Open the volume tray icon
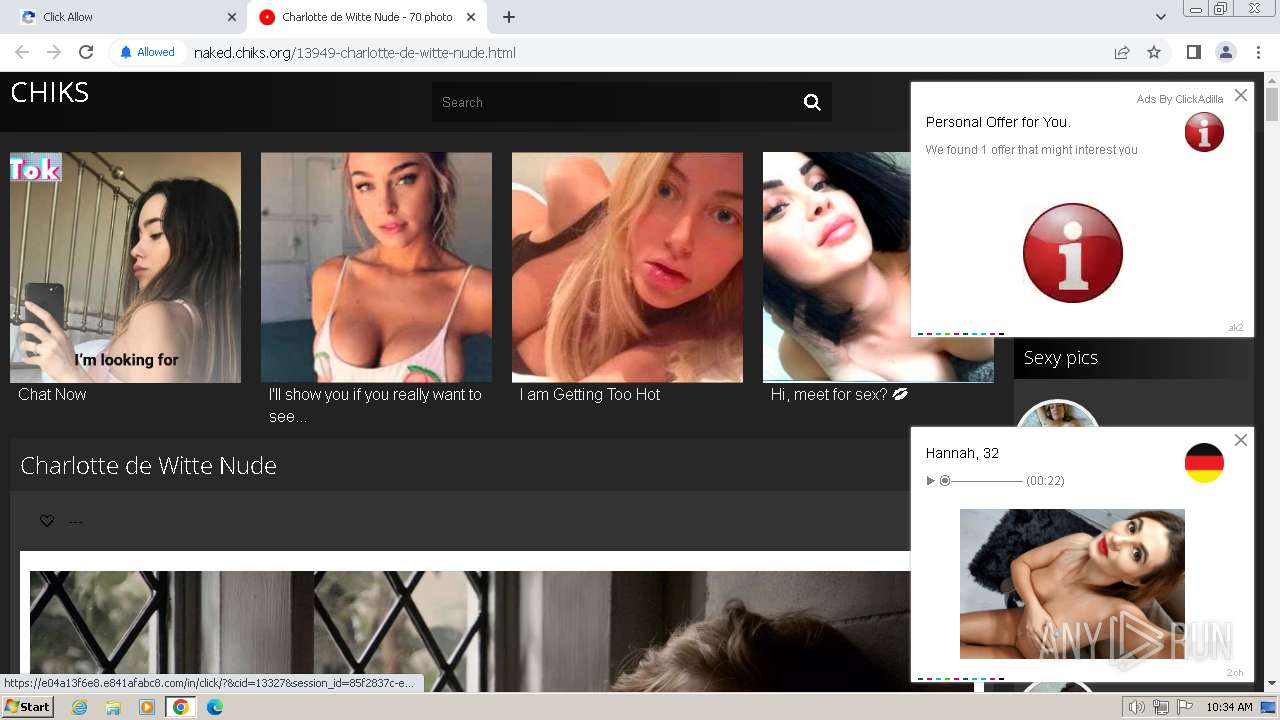The image size is (1280, 720). 1136,707
